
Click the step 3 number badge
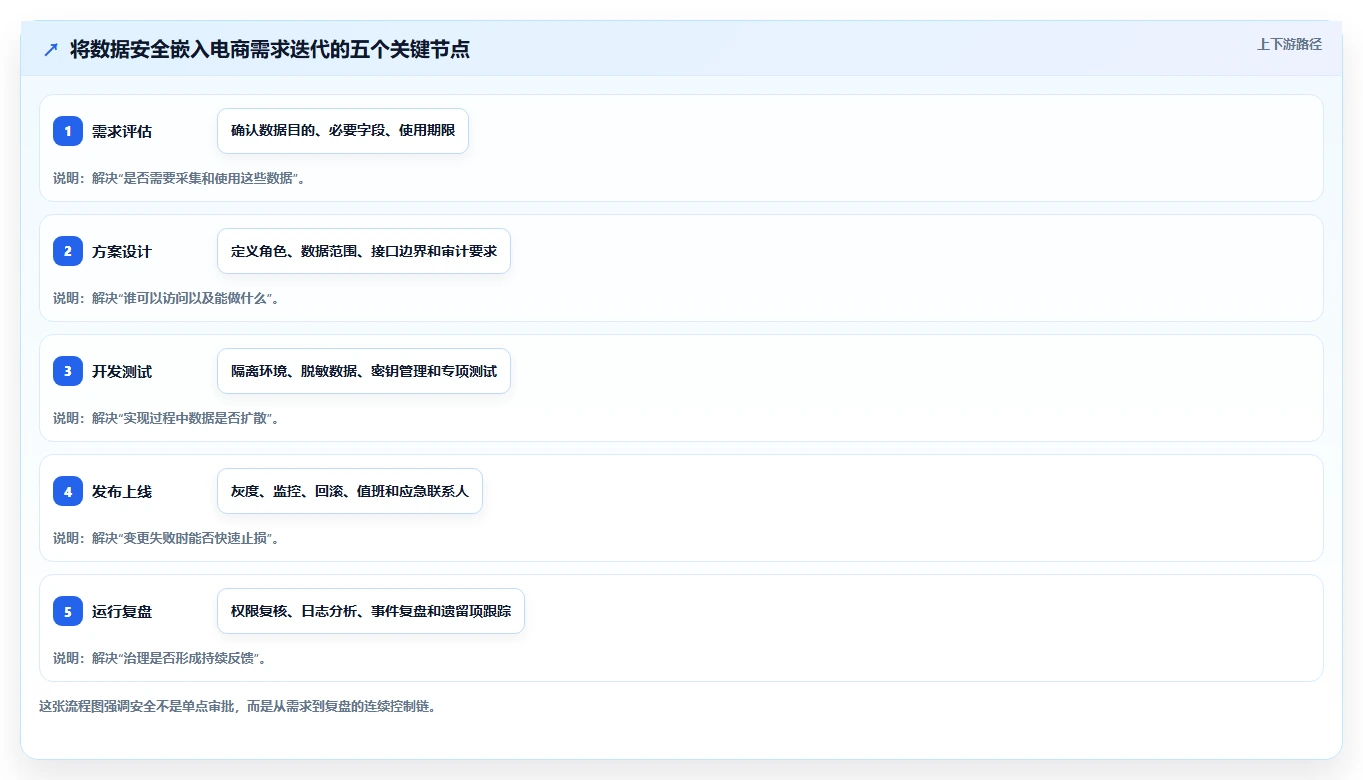68,371
